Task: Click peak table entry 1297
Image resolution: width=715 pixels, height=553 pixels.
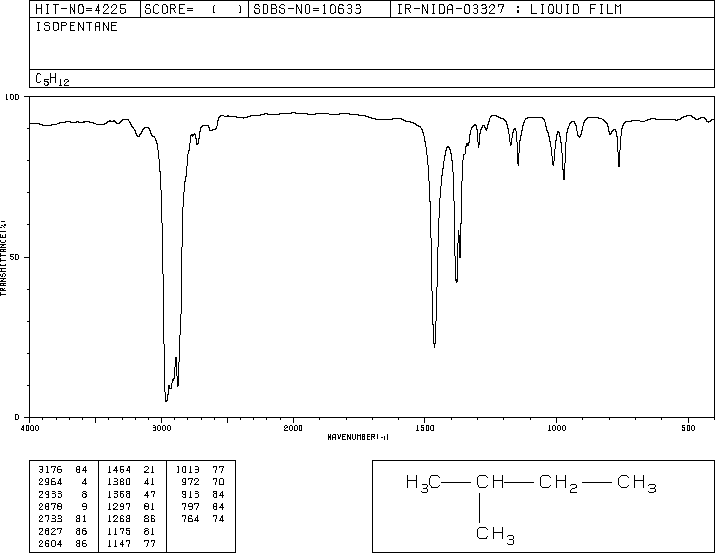Action: [x=119, y=506]
